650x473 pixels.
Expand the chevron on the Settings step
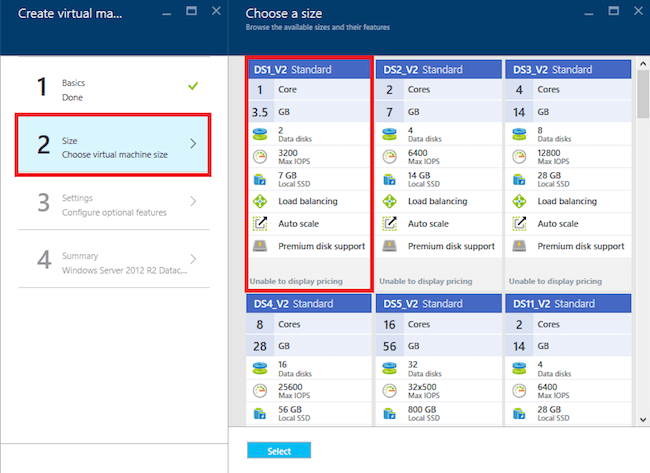[x=193, y=201]
